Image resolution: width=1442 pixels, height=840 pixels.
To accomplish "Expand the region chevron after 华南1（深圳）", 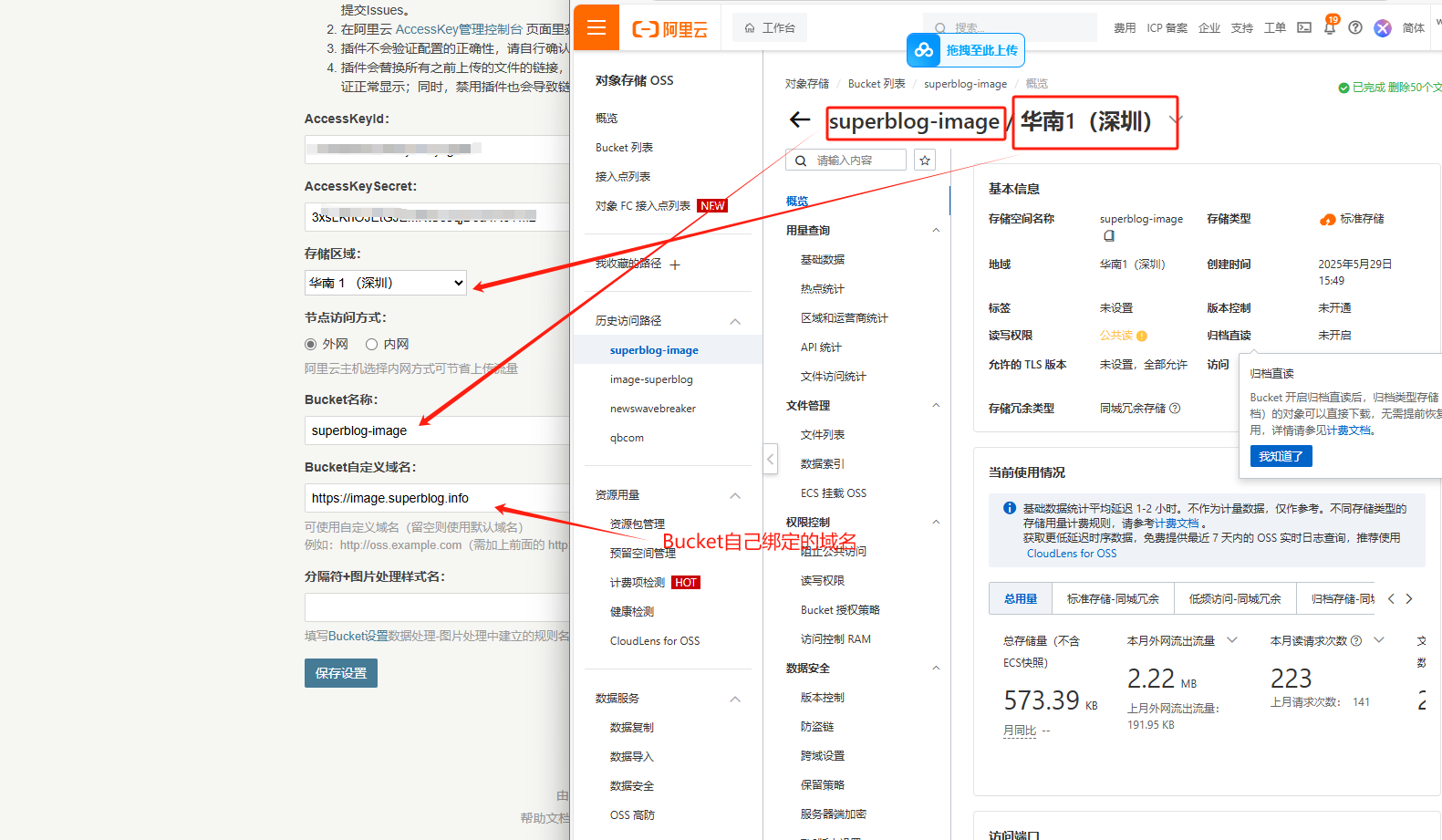I will [x=1176, y=120].
